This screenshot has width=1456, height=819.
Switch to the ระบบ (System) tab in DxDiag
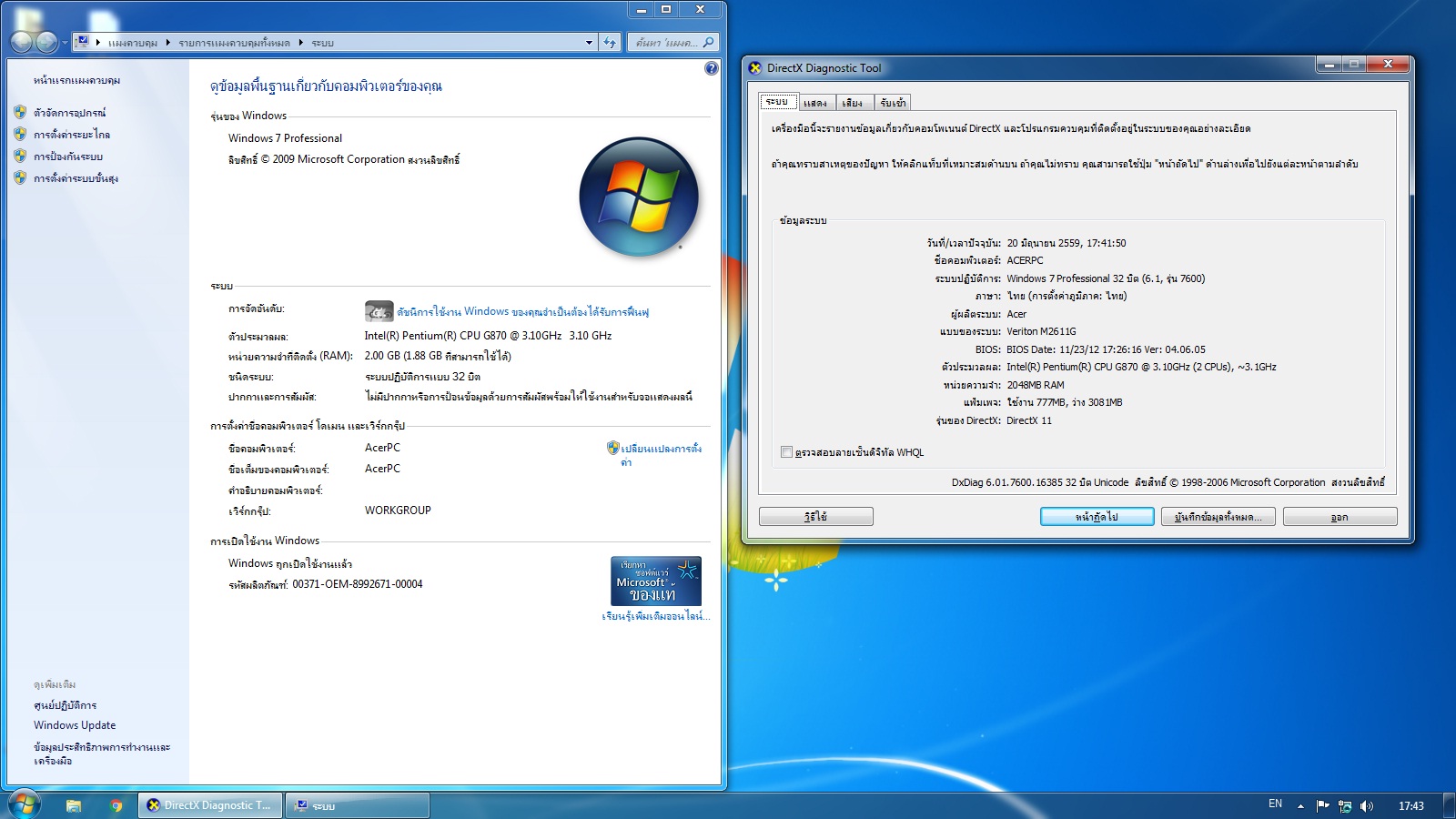[x=778, y=102]
